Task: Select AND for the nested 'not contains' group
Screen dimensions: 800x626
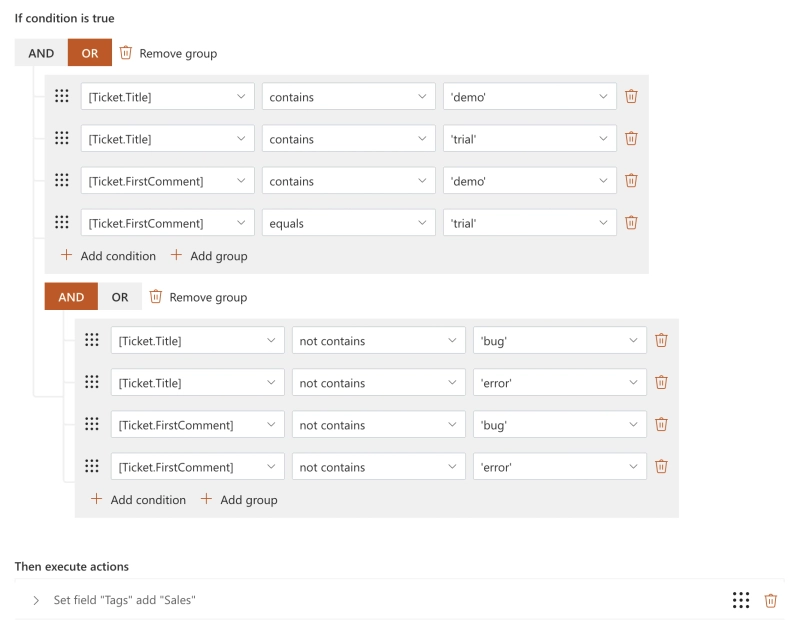Action: 71,296
